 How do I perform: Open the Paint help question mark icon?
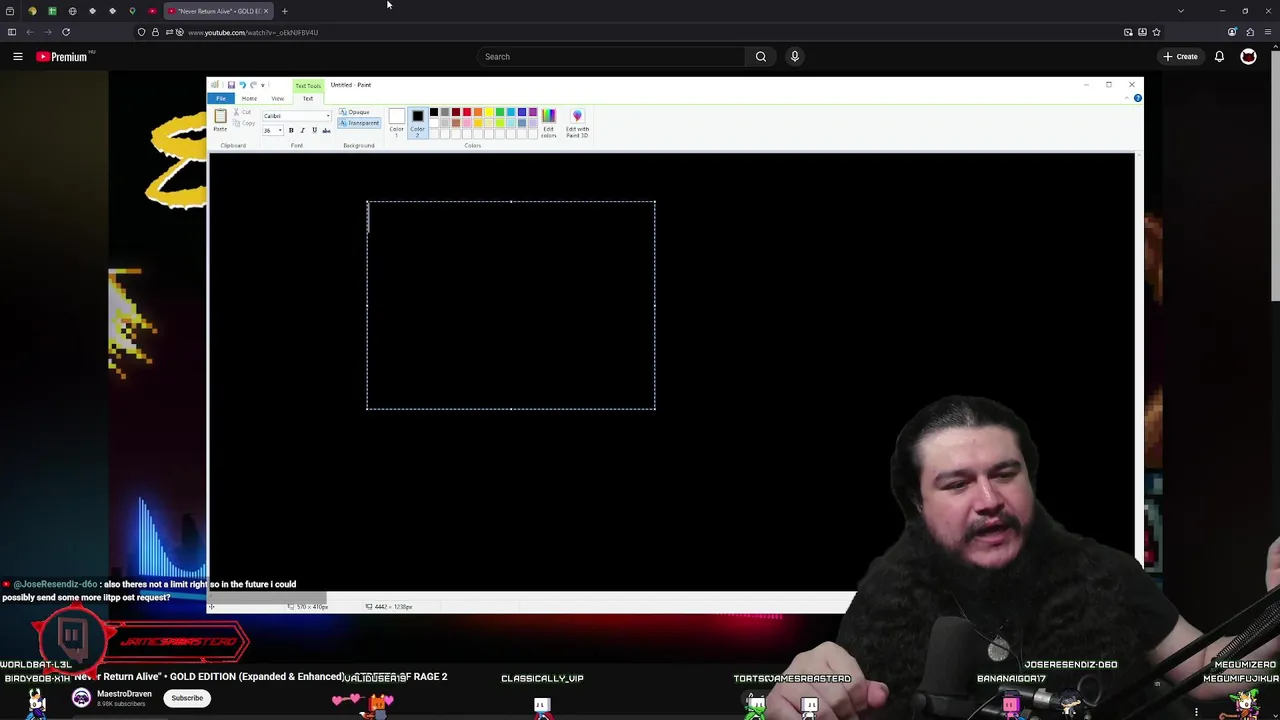pos(1137,98)
